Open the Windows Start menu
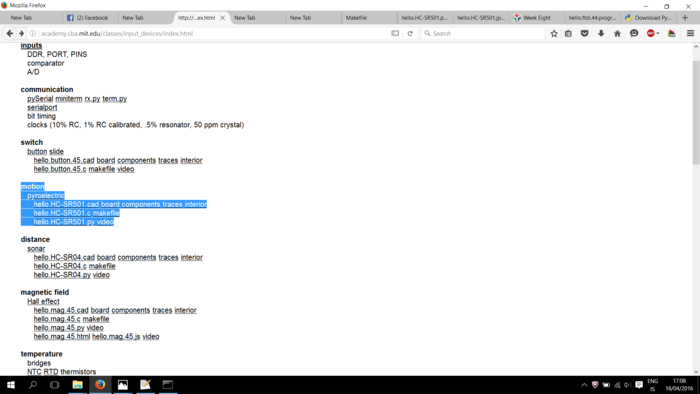The height and width of the screenshot is (394, 700). point(11,385)
